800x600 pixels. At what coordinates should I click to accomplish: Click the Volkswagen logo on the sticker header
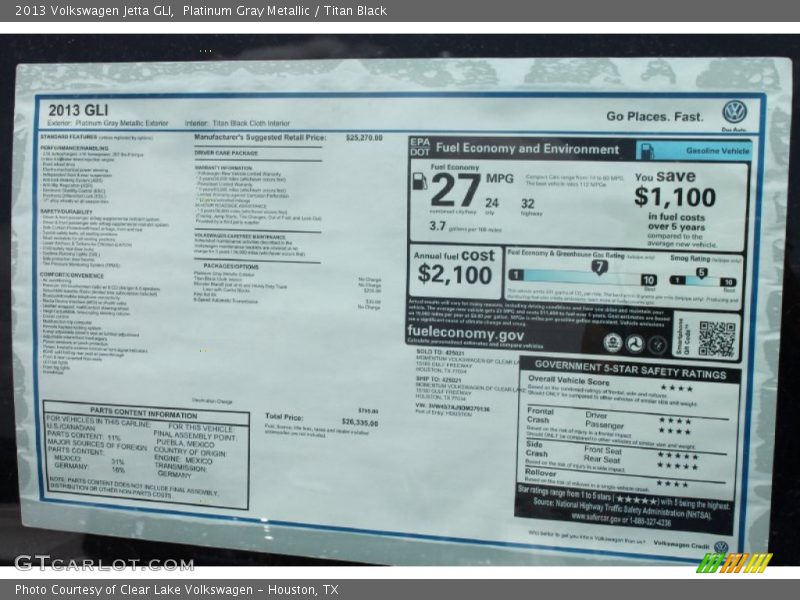734,112
